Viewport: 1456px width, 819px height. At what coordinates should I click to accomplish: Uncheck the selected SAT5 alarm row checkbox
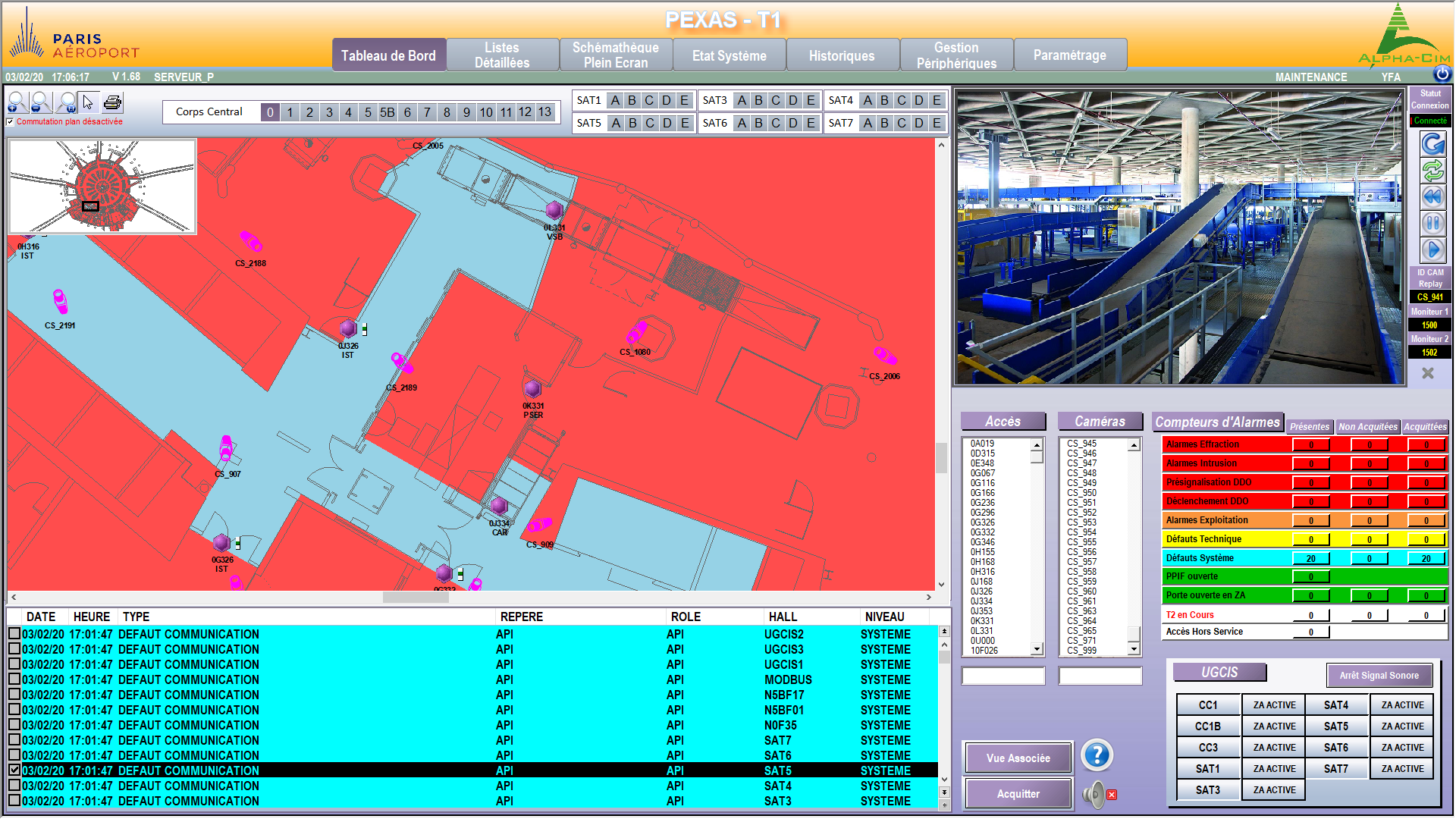click(x=14, y=770)
